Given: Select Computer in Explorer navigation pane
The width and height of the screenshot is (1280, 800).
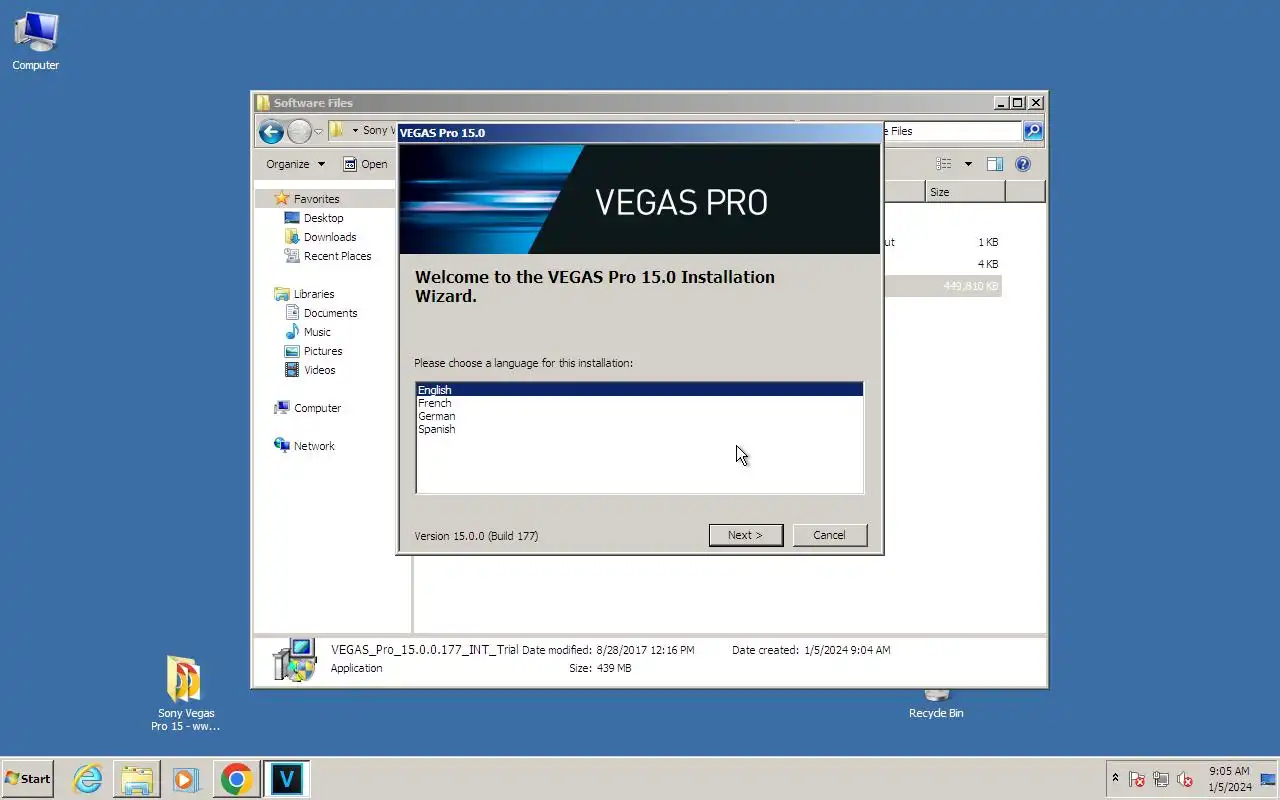Looking at the screenshot, I should coord(317,408).
